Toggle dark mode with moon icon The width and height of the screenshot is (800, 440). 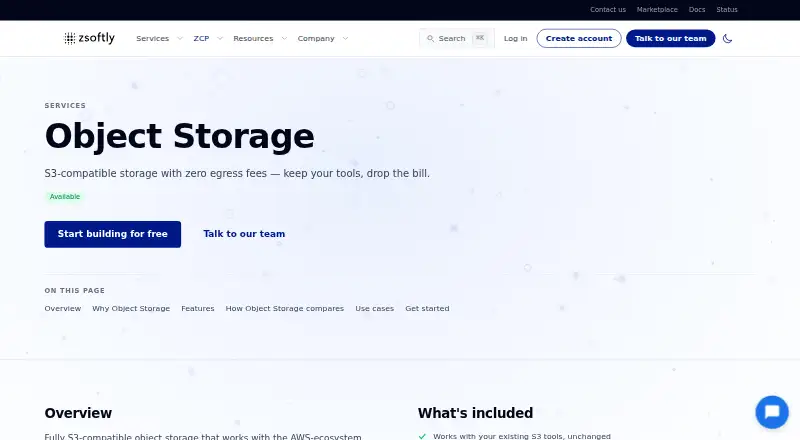pyautogui.click(x=728, y=38)
